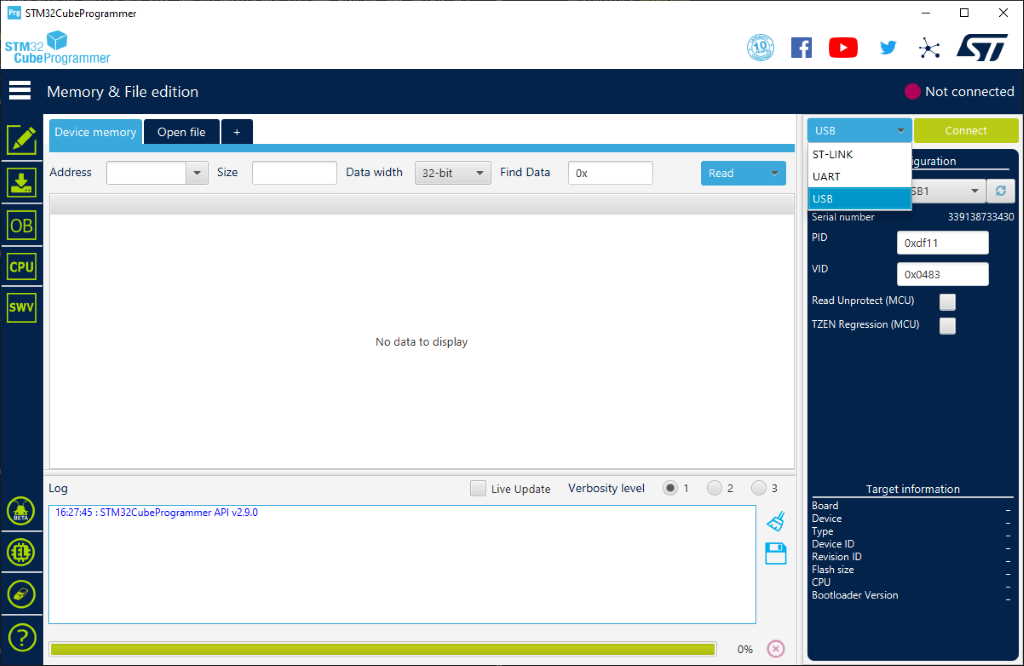Image resolution: width=1024 pixels, height=666 pixels.
Task: Open the Data width 32-bit dropdown
Action: 453,173
